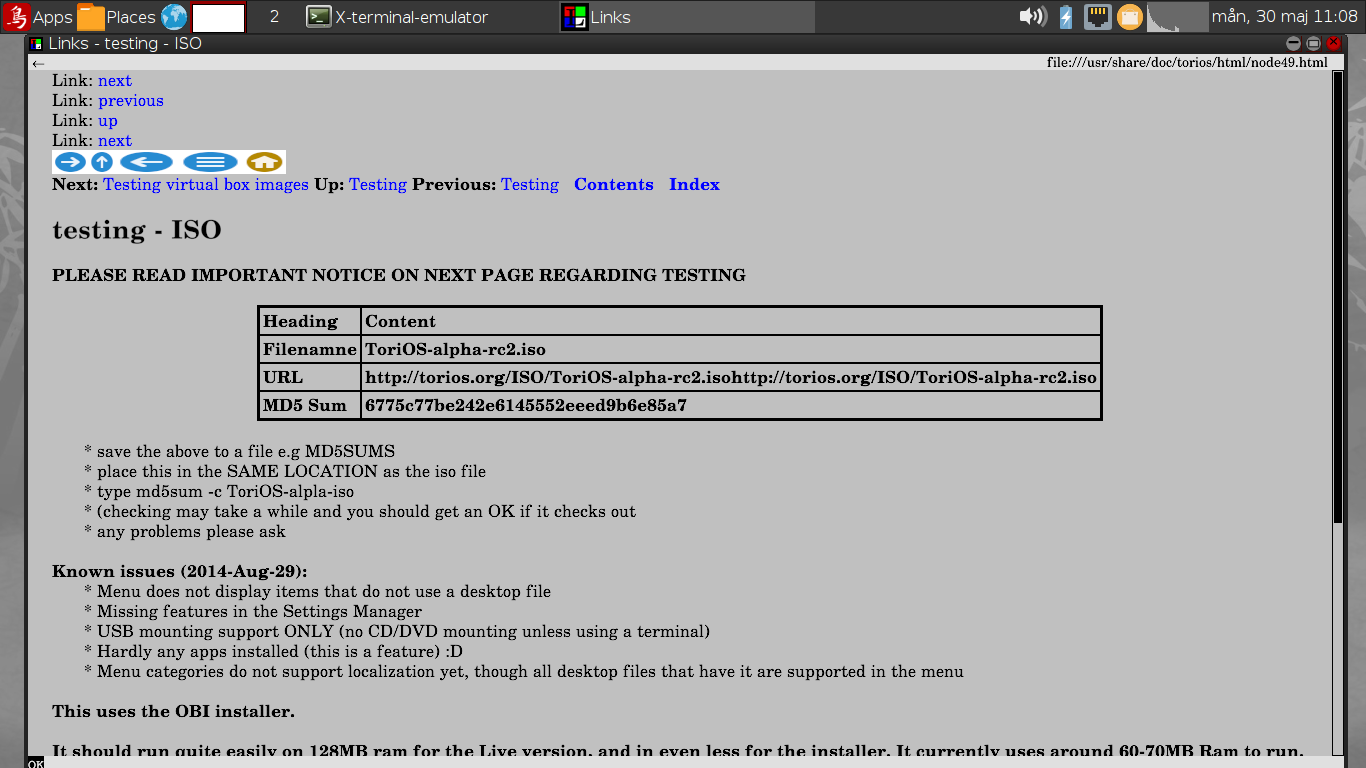Open the bold 'Contents' link

[613, 184]
